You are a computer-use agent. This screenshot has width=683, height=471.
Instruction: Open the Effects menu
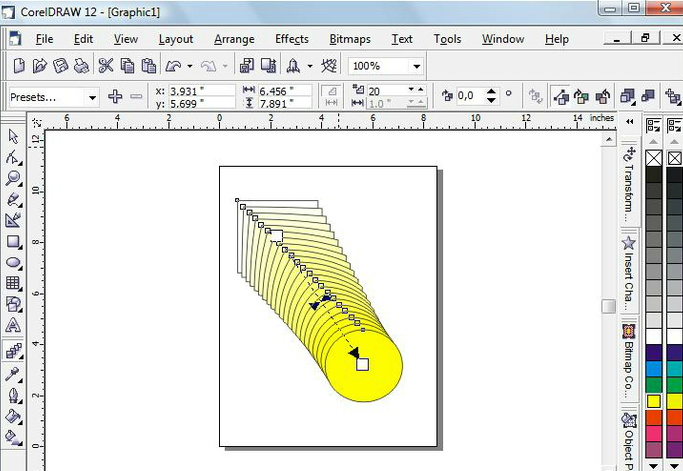coord(292,39)
